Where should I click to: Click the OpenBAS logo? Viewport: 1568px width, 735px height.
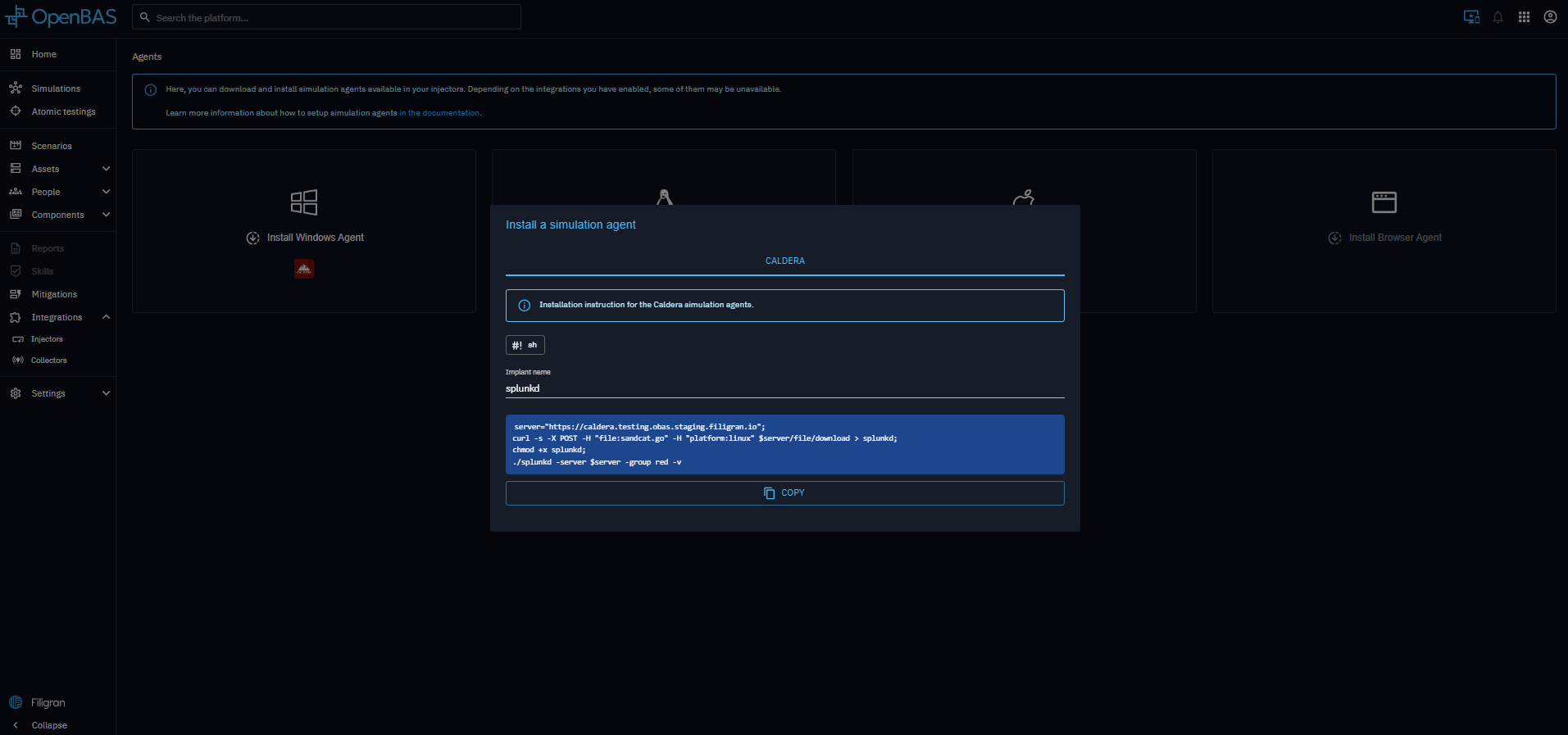(x=61, y=17)
